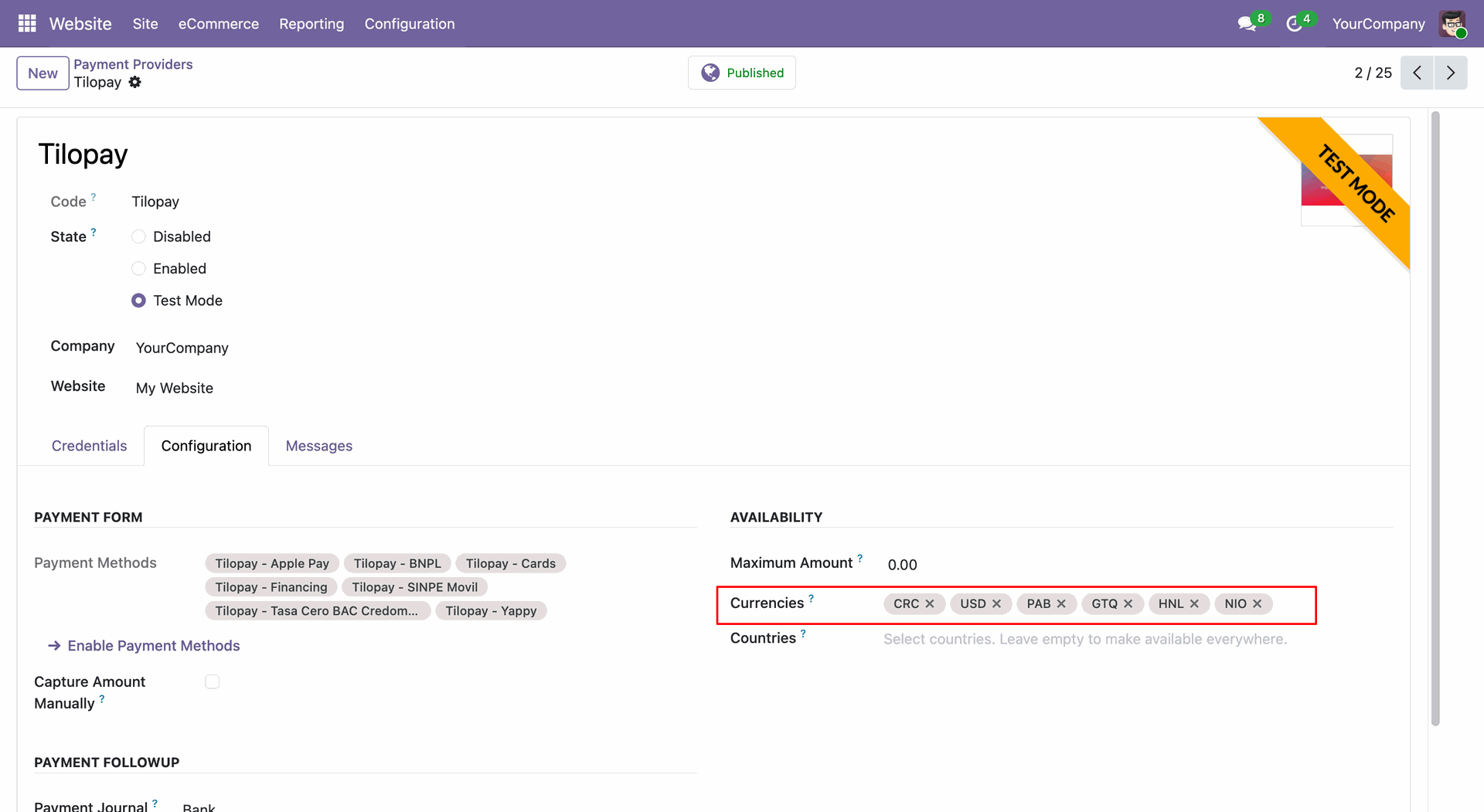Click the page vertical scrollbar
1484x812 pixels.
(1435, 418)
